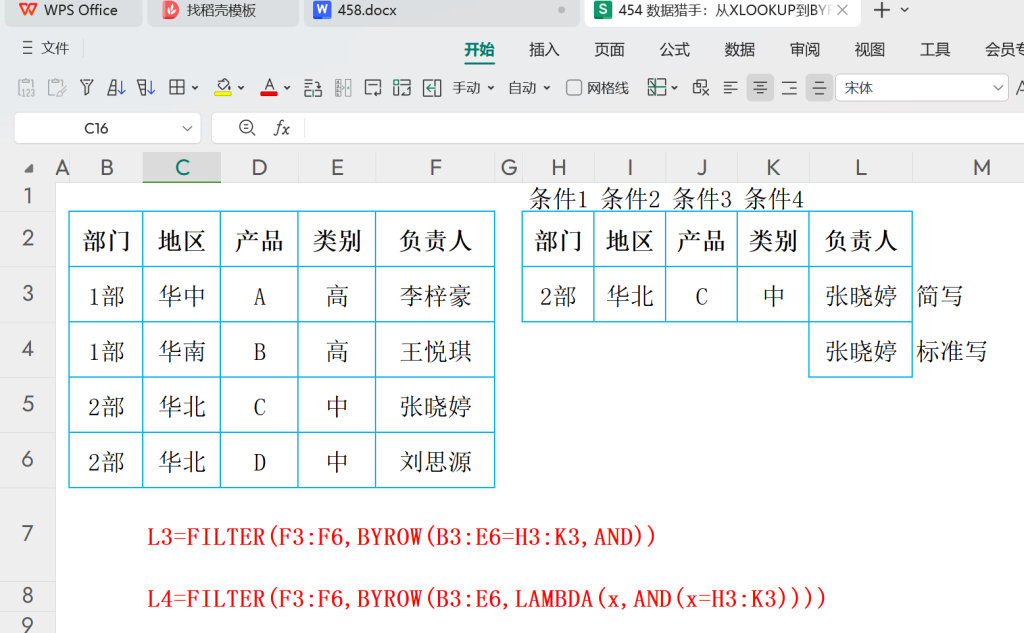Open the fill color dropdown arrow
The height and width of the screenshot is (633, 1024).
point(241,88)
